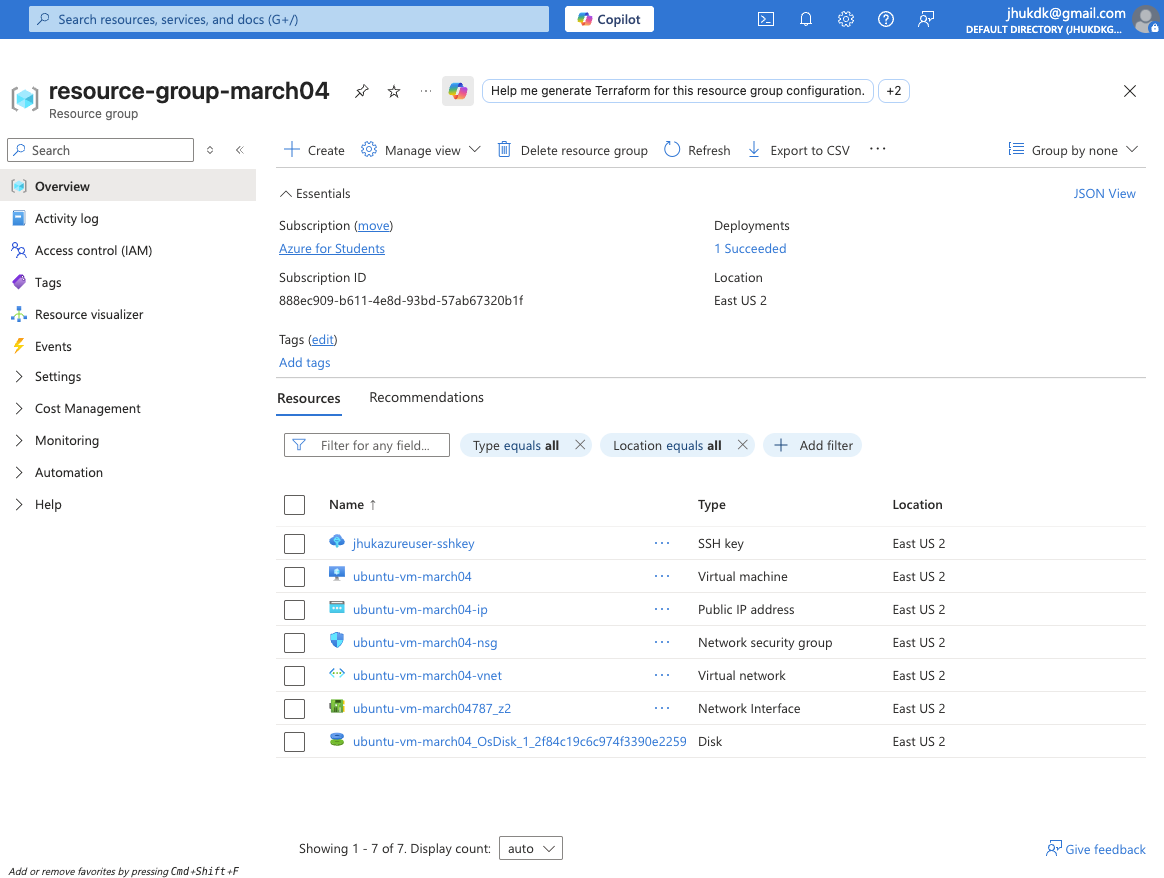Remove the Location equals all filter
The height and width of the screenshot is (878, 1164).
coord(742,446)
